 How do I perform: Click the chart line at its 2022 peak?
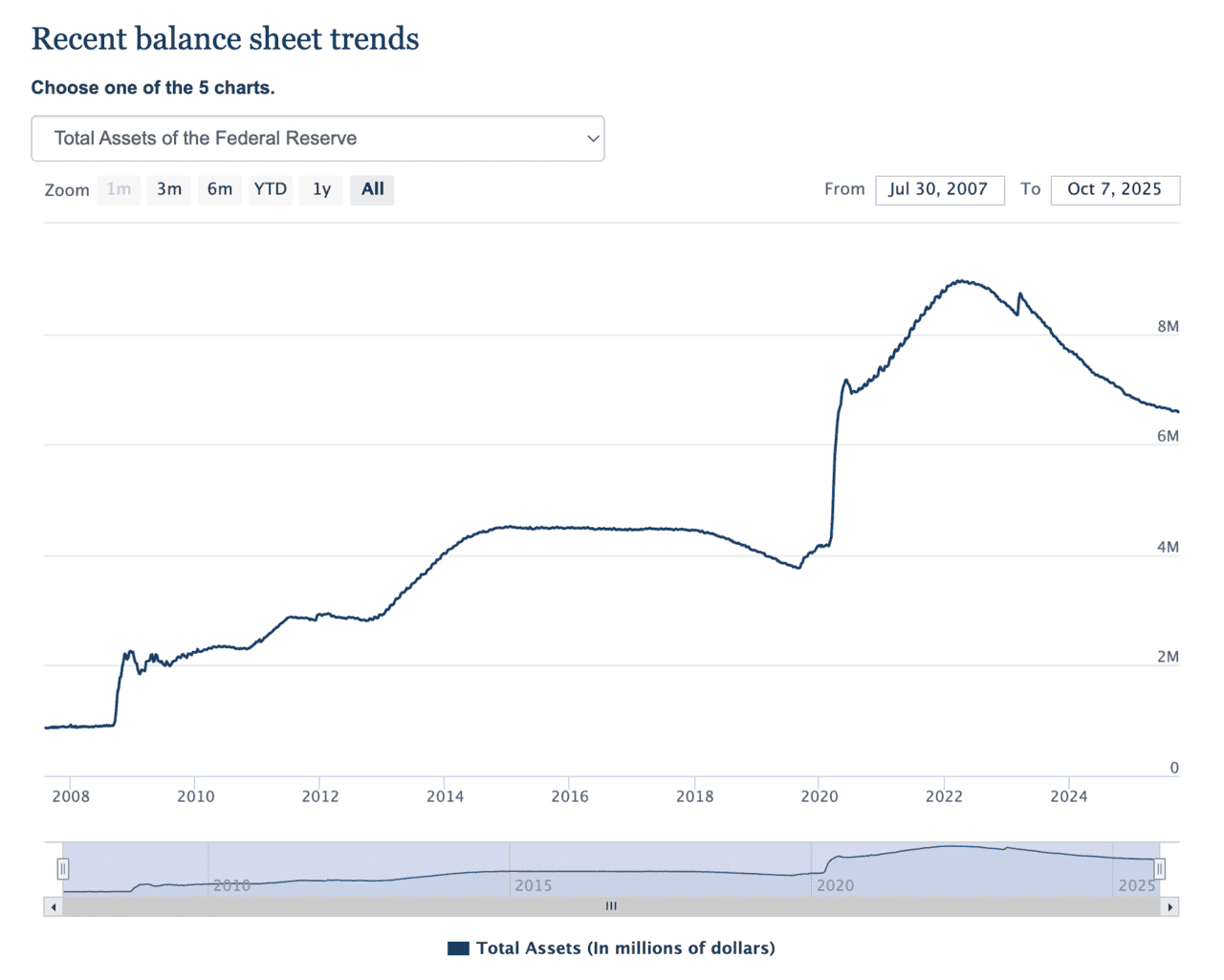[961, 280]
